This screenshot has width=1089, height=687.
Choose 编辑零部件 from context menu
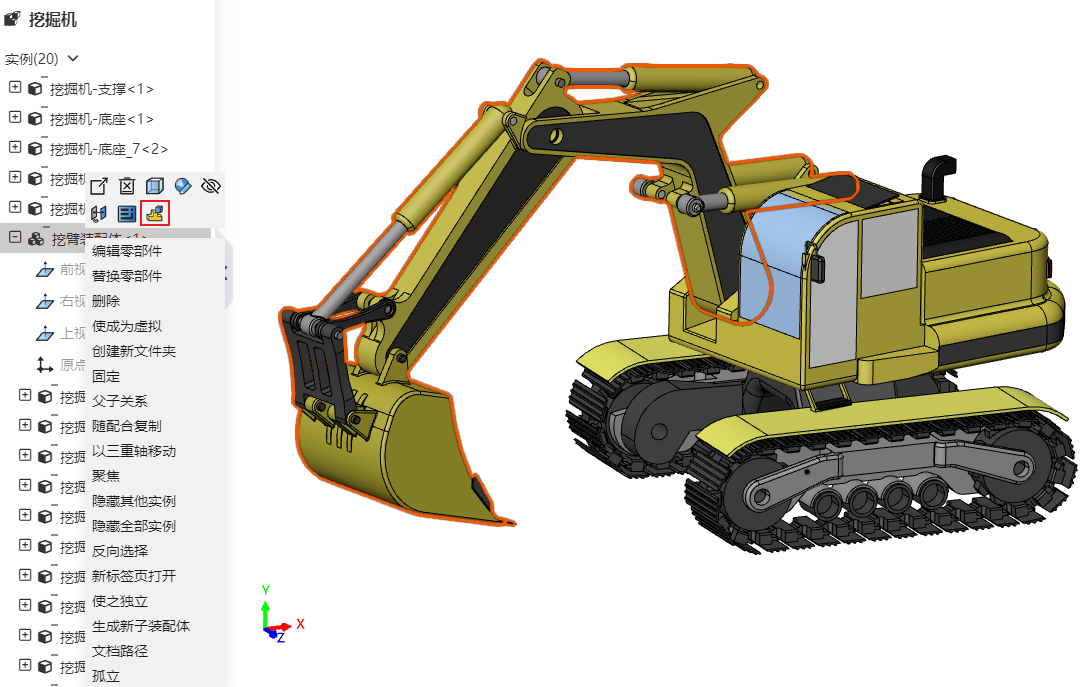(127, 251)
